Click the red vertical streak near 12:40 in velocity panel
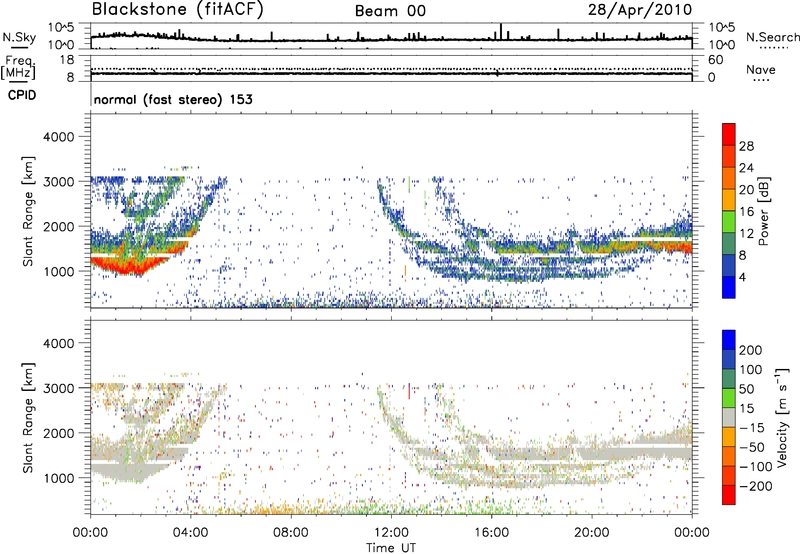This screenshot has height=554, width=800. coord(409,391)
